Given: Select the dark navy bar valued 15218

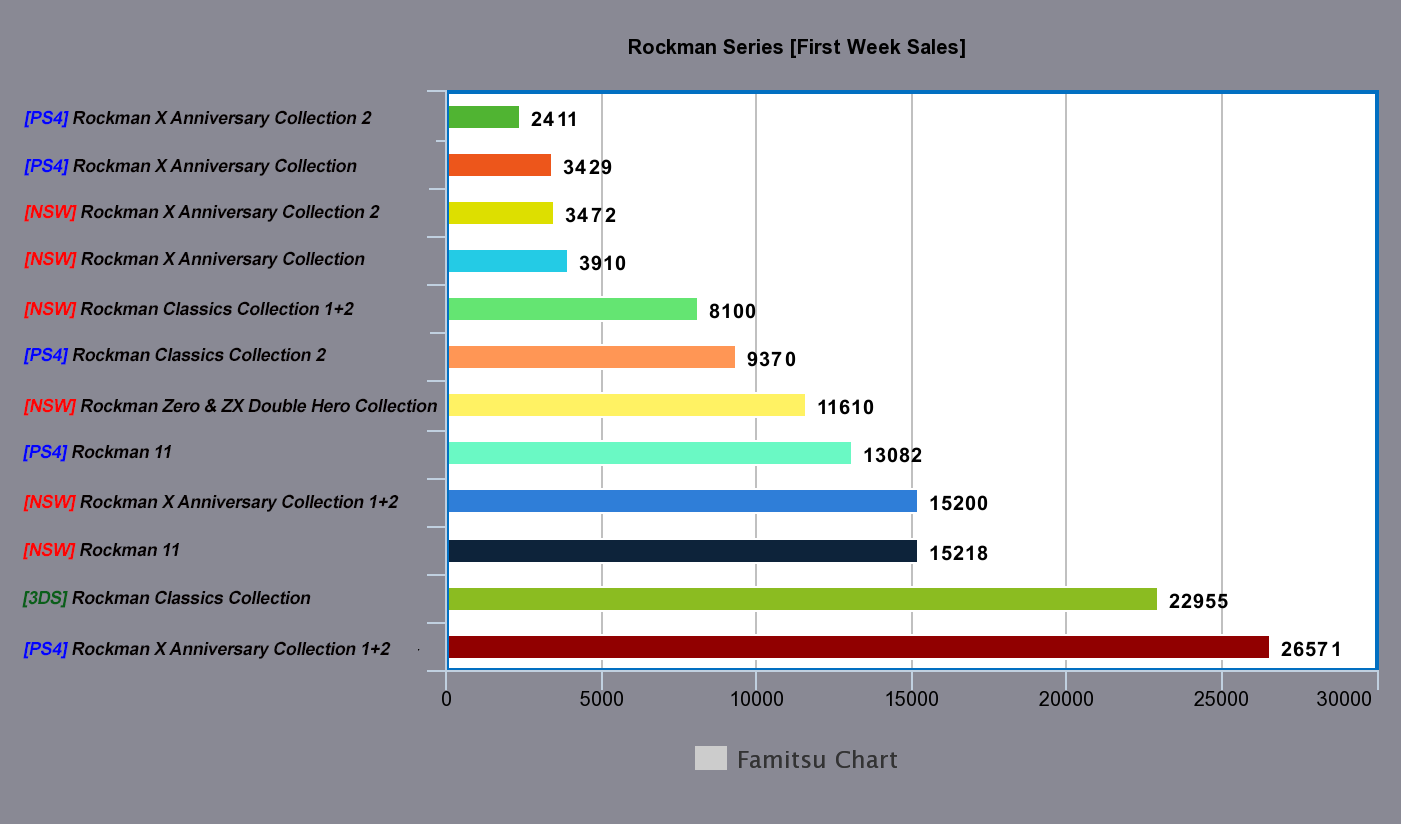Looking at the screenshot, I should 683,551.
